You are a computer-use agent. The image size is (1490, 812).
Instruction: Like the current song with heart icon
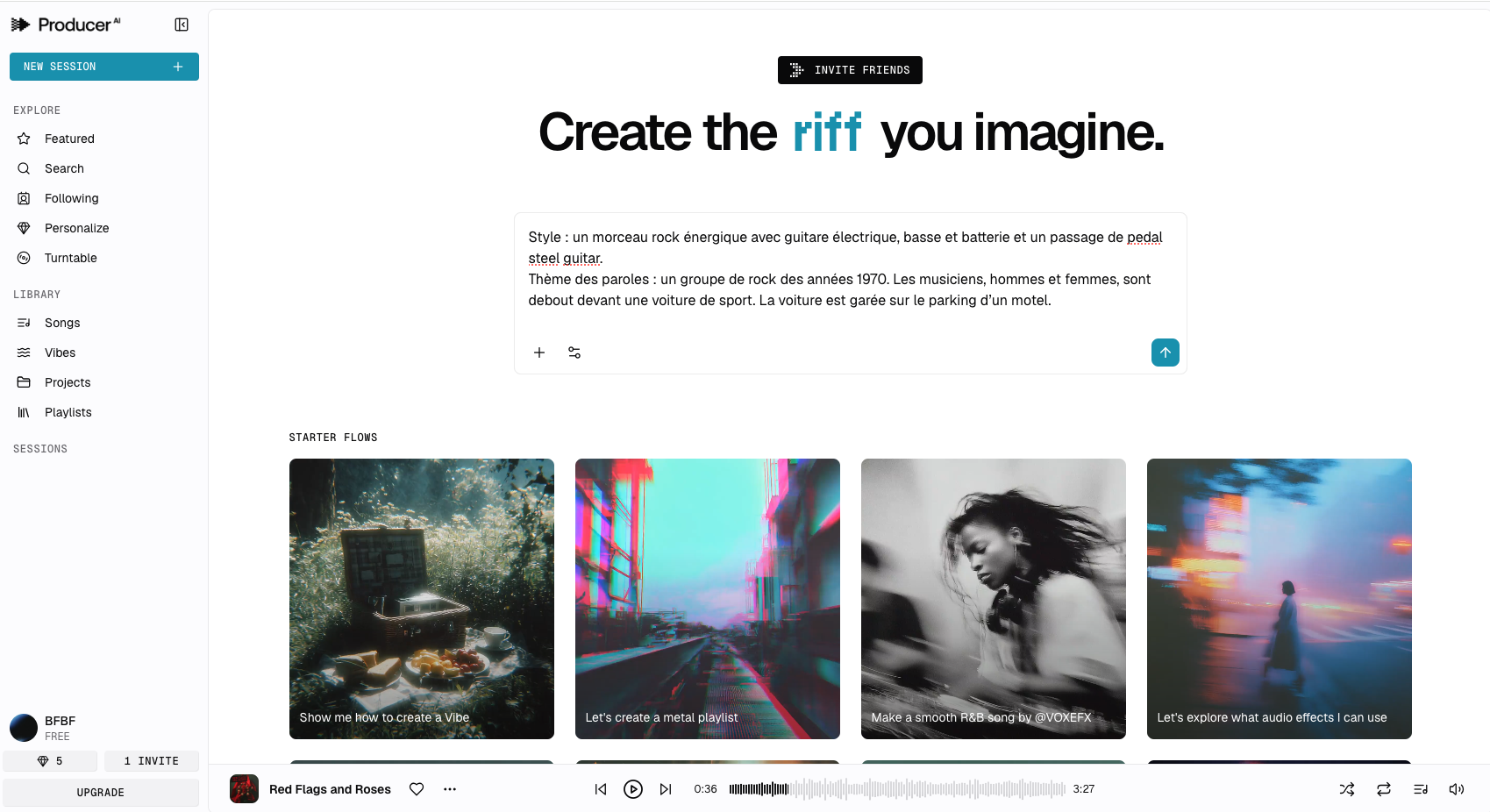(417, 789)
